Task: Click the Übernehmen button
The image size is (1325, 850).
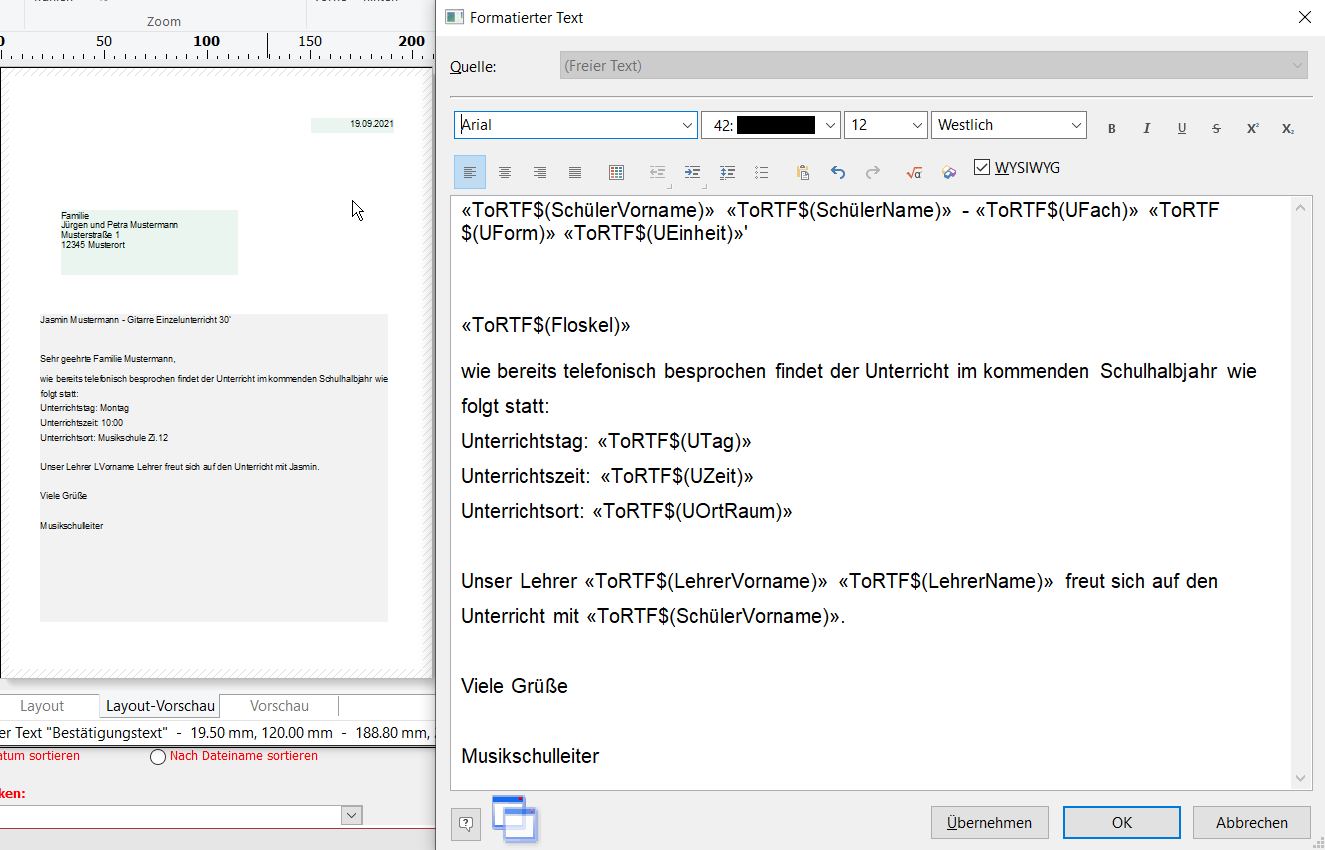Action: click(x=989, y=822)
